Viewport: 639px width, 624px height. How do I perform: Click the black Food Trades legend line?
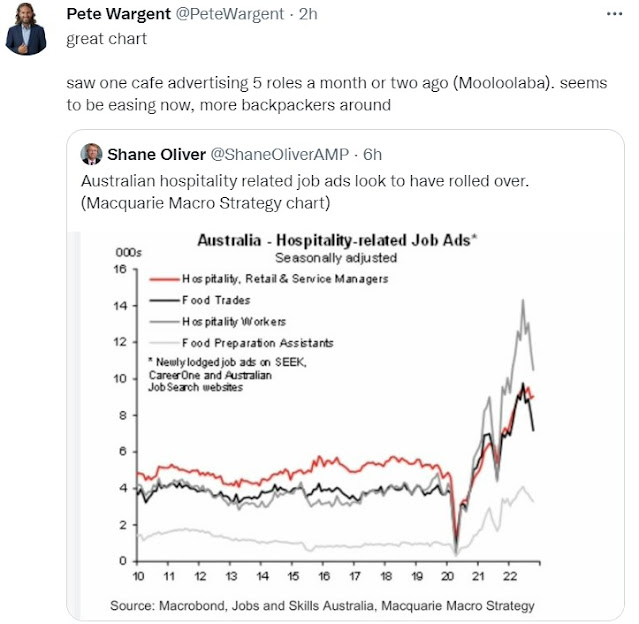pyautogui.click(x=164, y=300)
